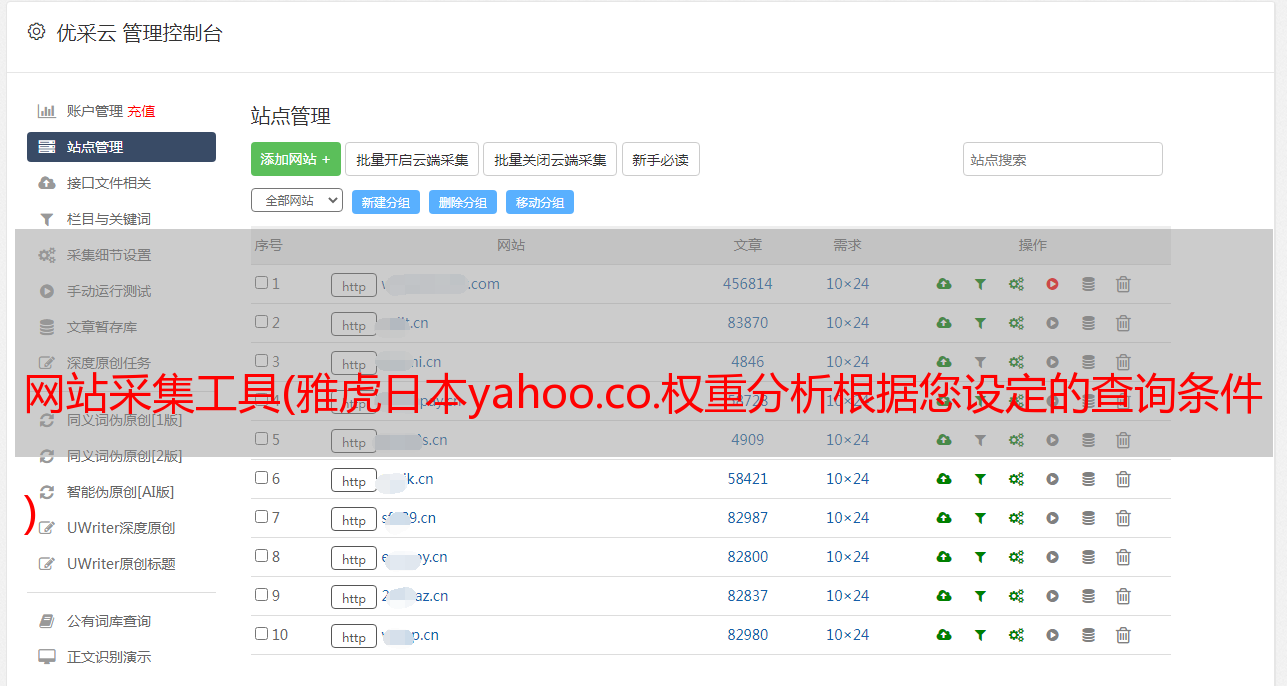Tick the checkbox for site row 2

coord(261,322)
